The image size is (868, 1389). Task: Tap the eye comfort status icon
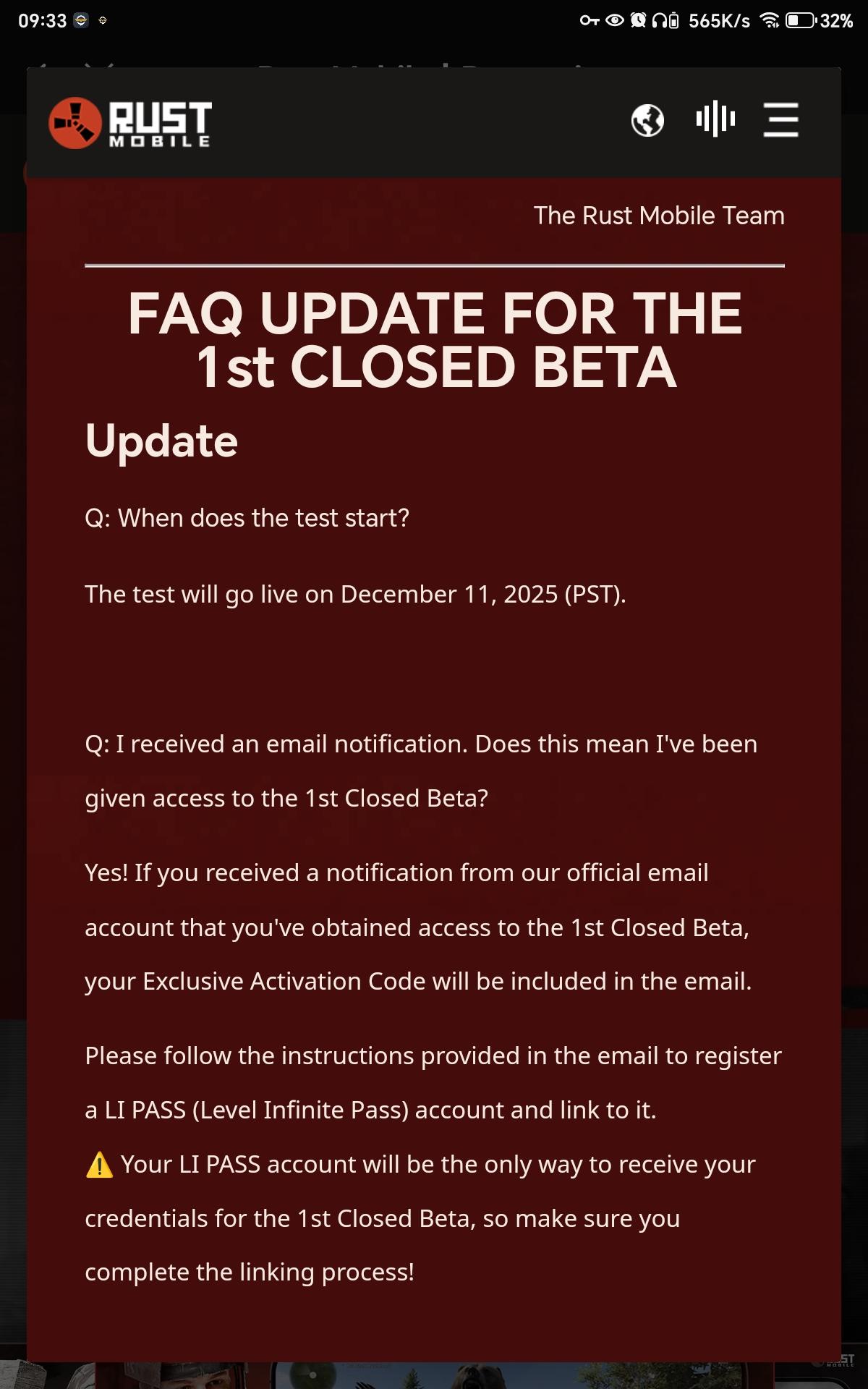click(614, 20)
